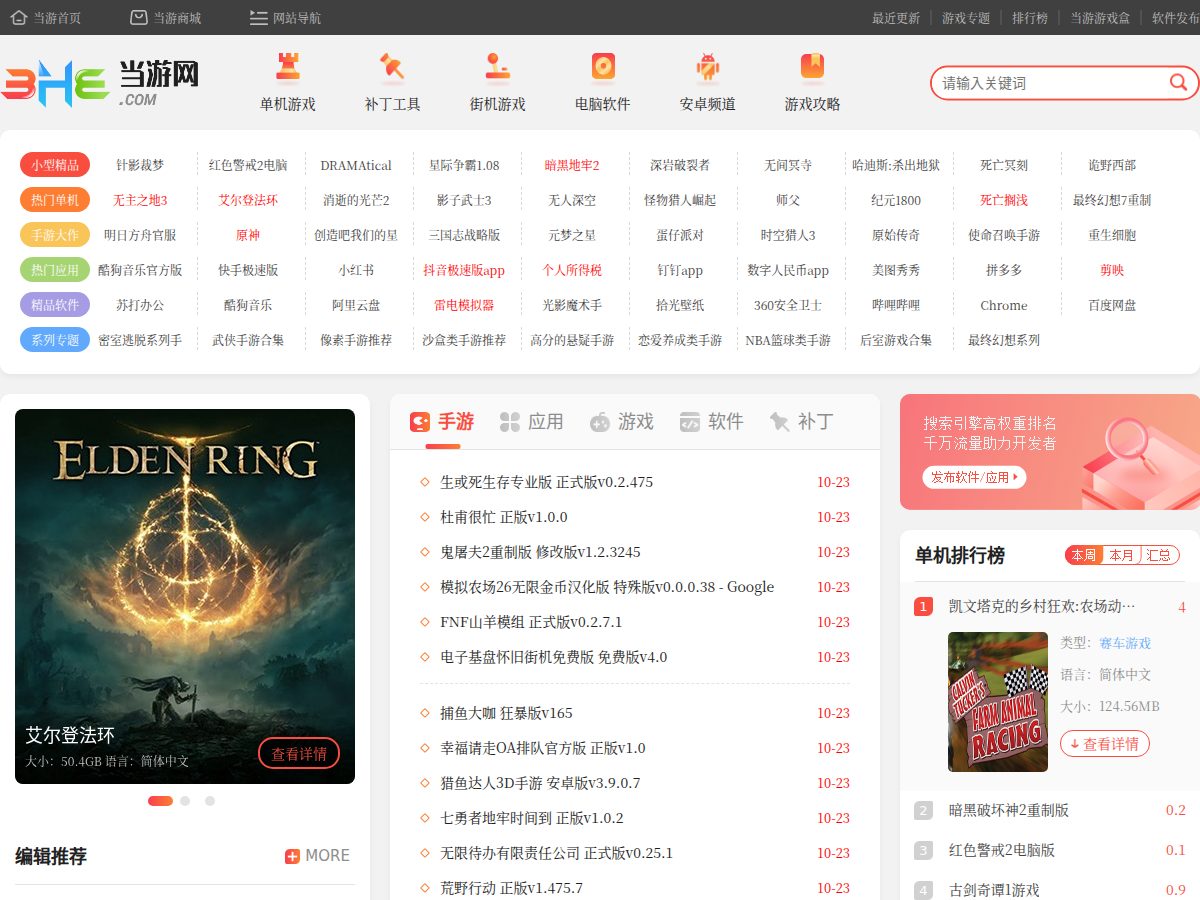The image size is (1200, 900).
Task: Open 电脑软件 disc icon
Action: [x=603, y=67]
